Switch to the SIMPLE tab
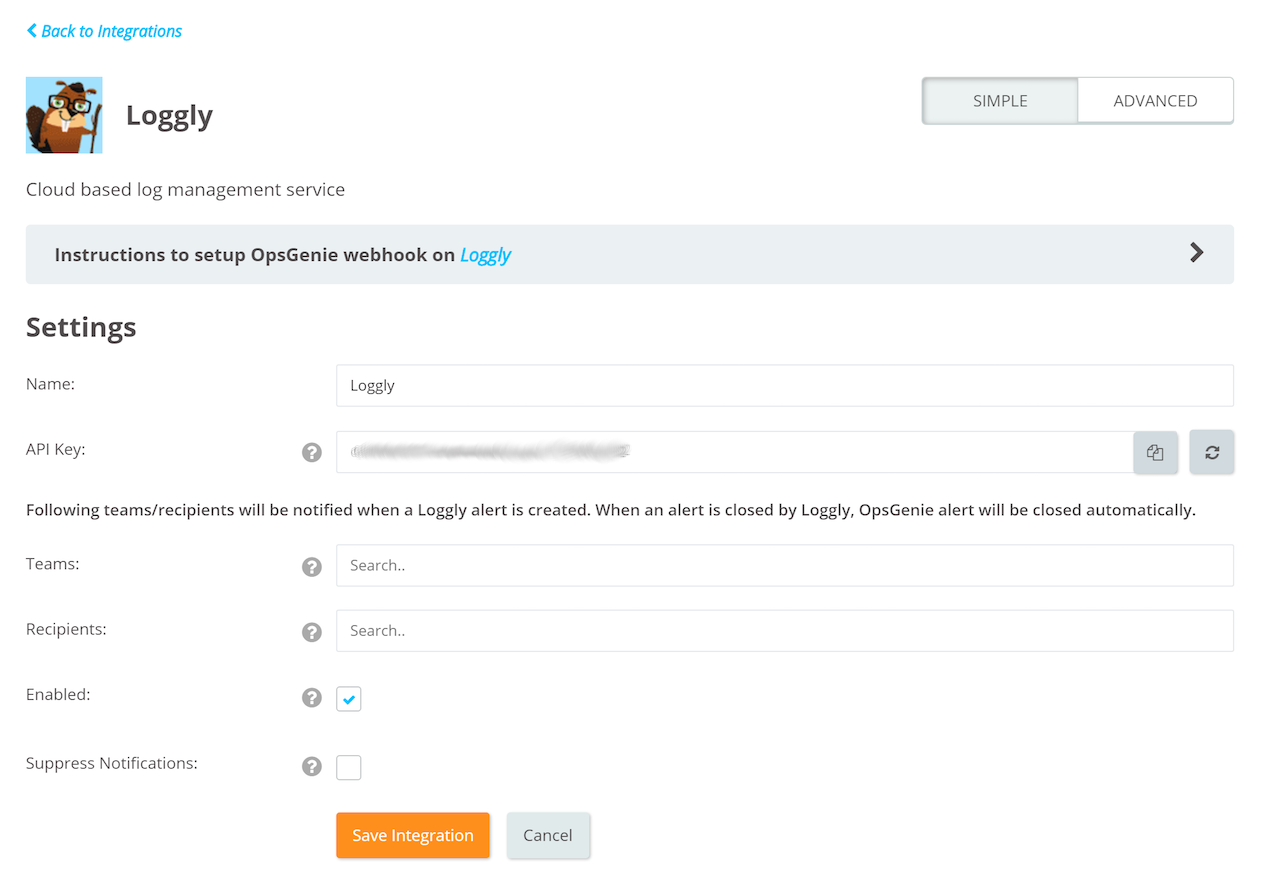This screenshot has width=1280, height=888. click(x=1000, y=101)
